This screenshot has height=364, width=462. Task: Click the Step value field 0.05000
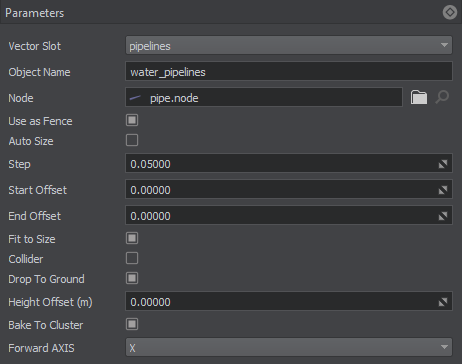click(289, 163)
